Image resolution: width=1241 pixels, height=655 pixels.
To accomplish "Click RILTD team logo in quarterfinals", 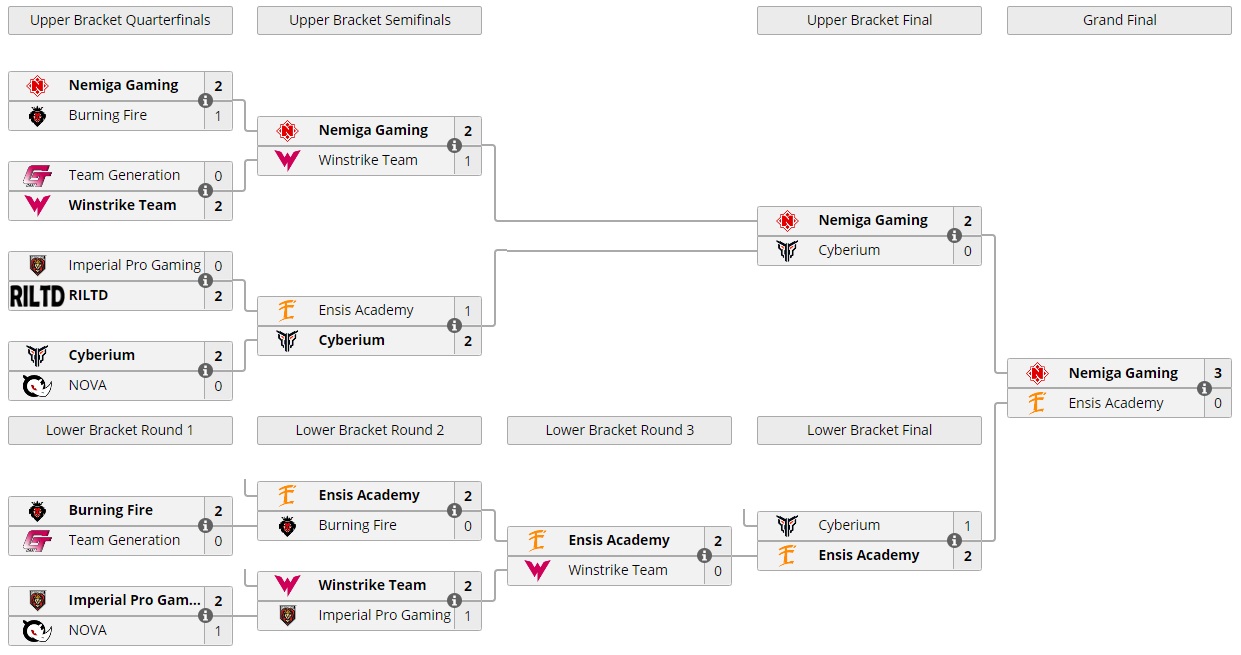I will pos(37,296).
